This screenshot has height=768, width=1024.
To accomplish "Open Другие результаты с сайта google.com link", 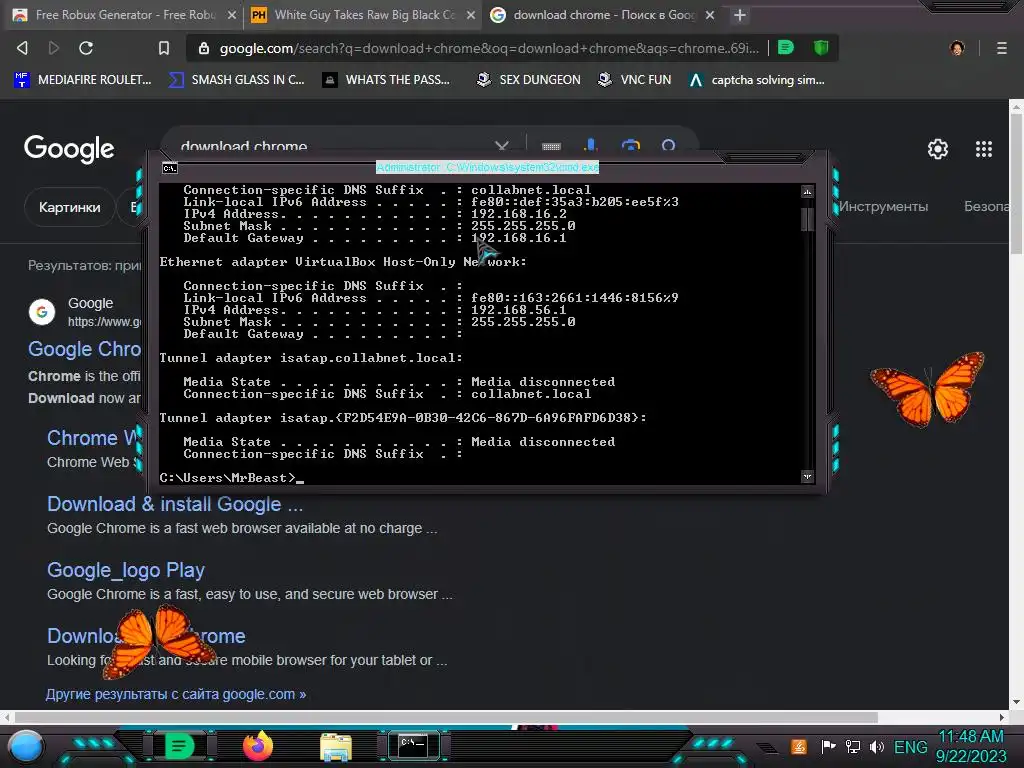I will 176,694.
